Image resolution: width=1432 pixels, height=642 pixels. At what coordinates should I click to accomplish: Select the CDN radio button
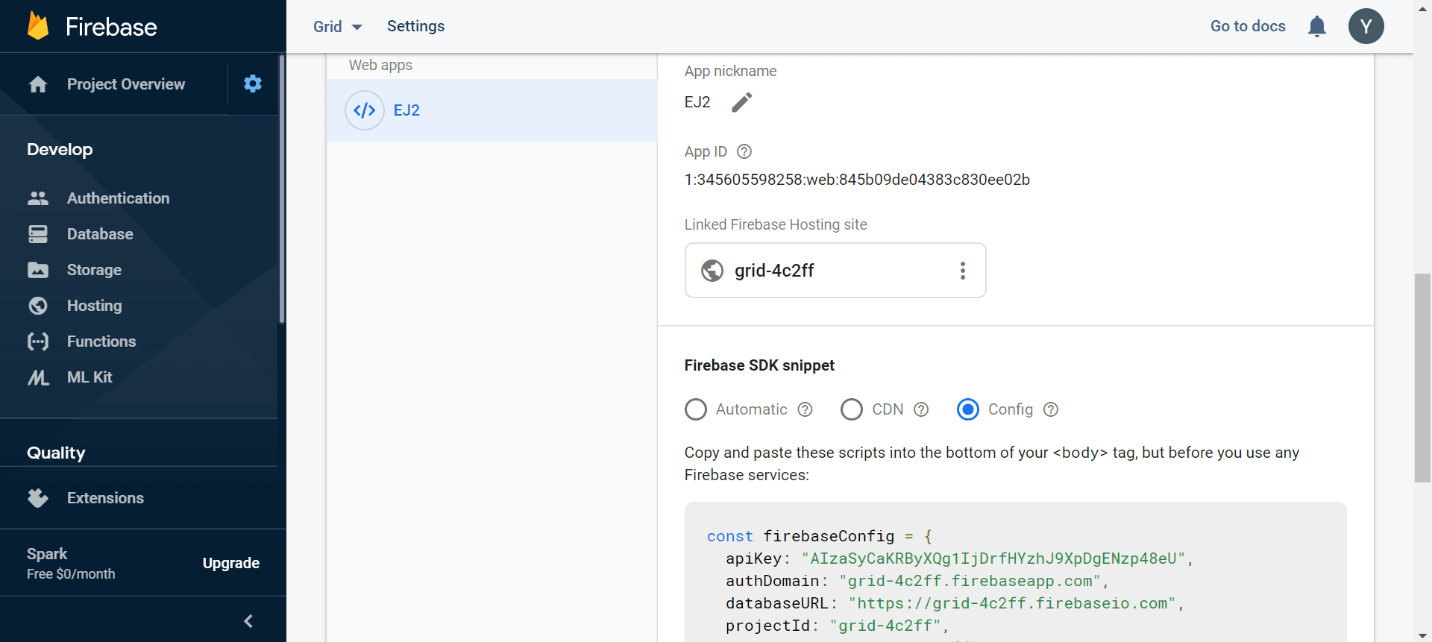click(852, 409)
